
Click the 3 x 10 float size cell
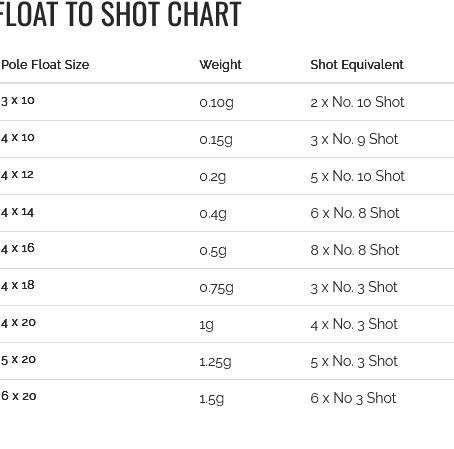[x=18, y=101]
